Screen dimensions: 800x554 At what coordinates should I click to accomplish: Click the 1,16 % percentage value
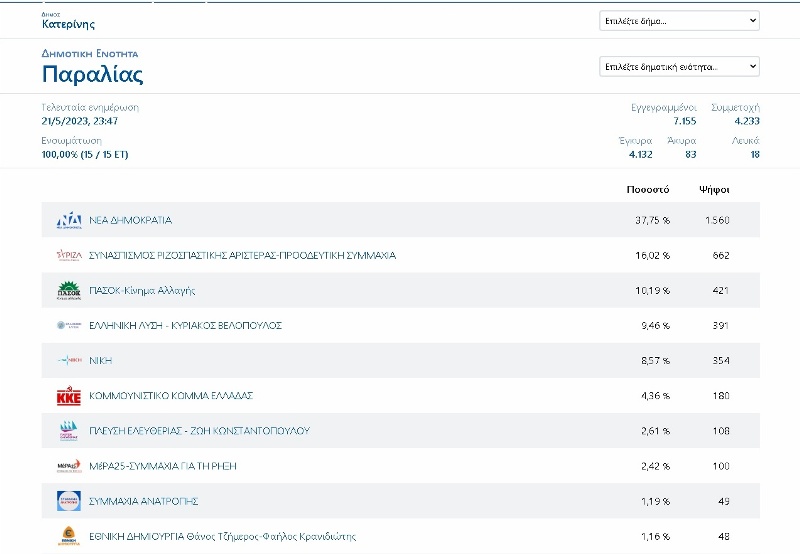[x=656, y=536]
